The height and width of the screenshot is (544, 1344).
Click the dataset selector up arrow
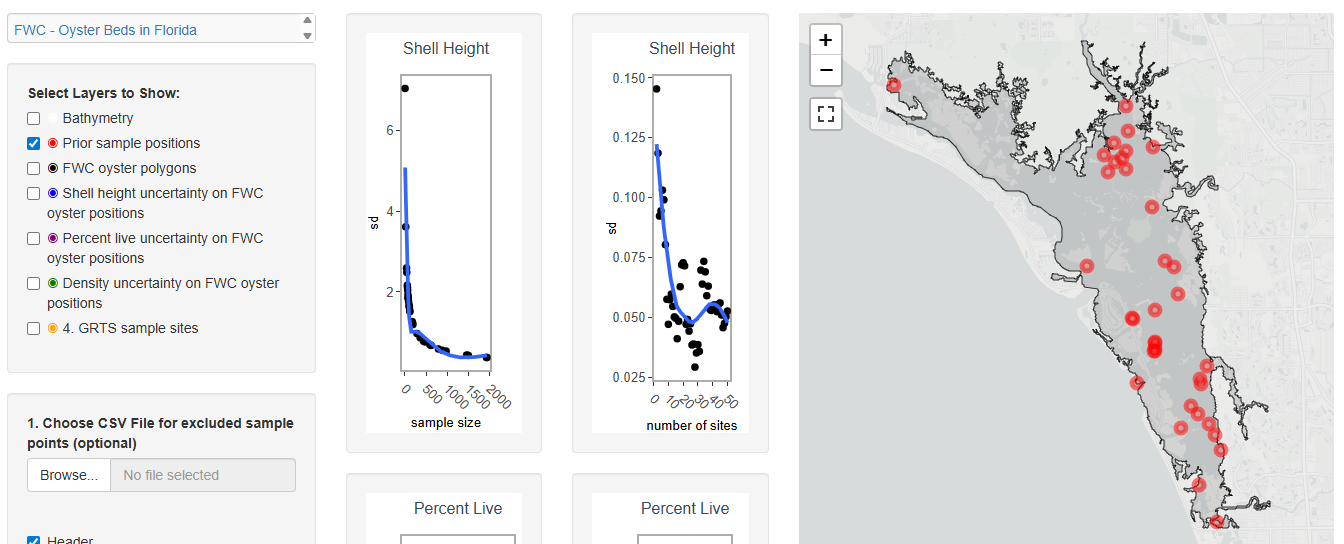[x=307, y=23]
